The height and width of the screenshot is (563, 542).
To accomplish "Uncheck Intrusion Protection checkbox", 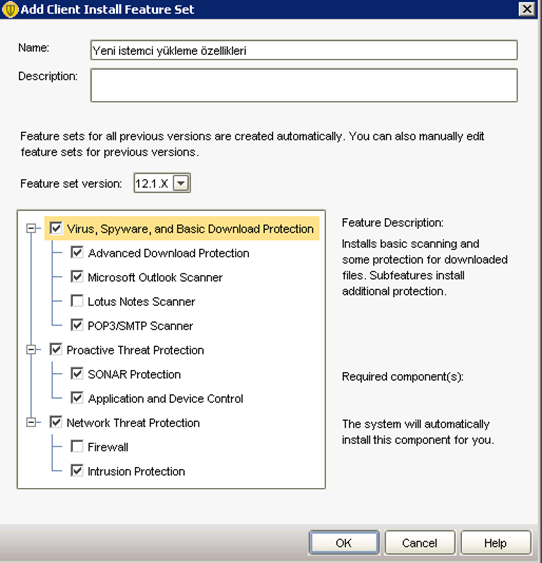I will 77,471.
